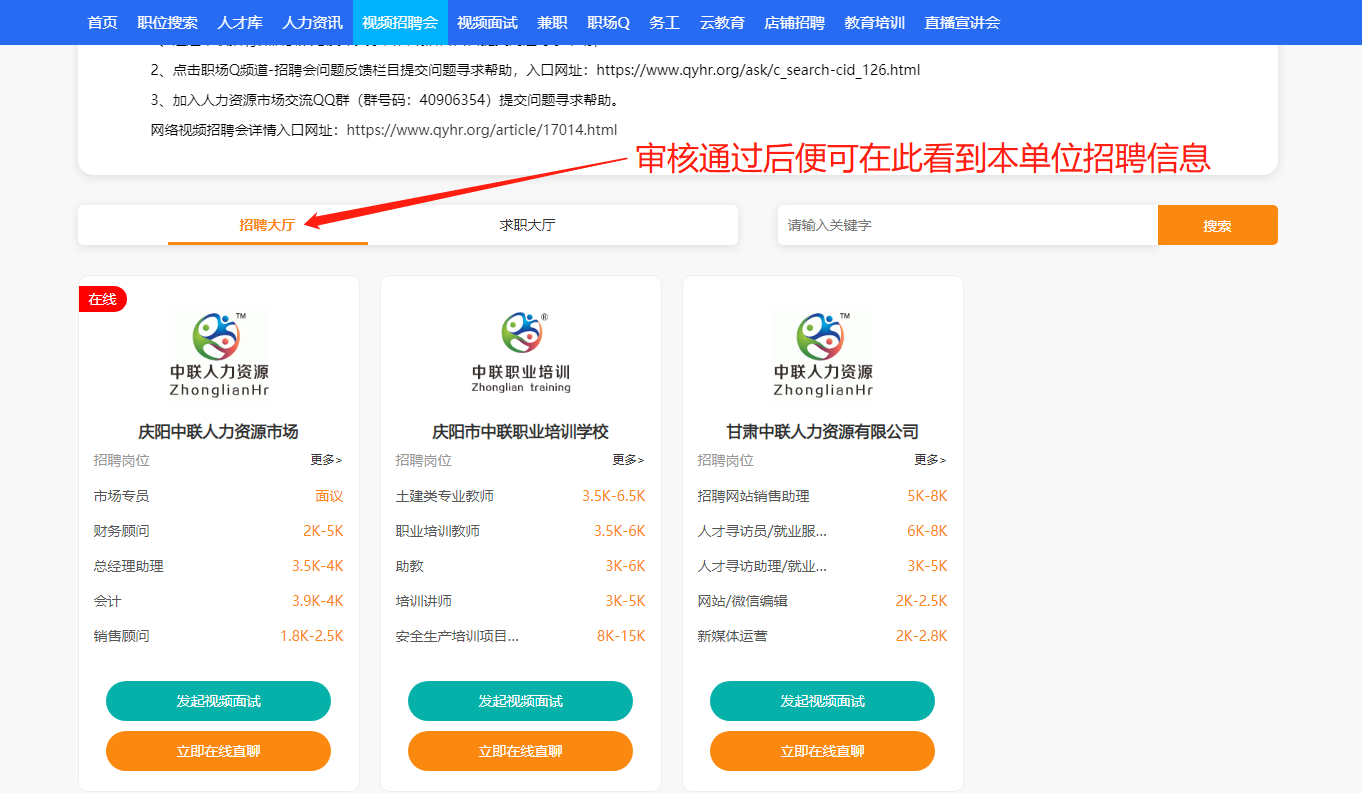The height and width of the screenshot is (793, 1362).
Task: Open 视频面试 in the top navigation
Action: 488,22
